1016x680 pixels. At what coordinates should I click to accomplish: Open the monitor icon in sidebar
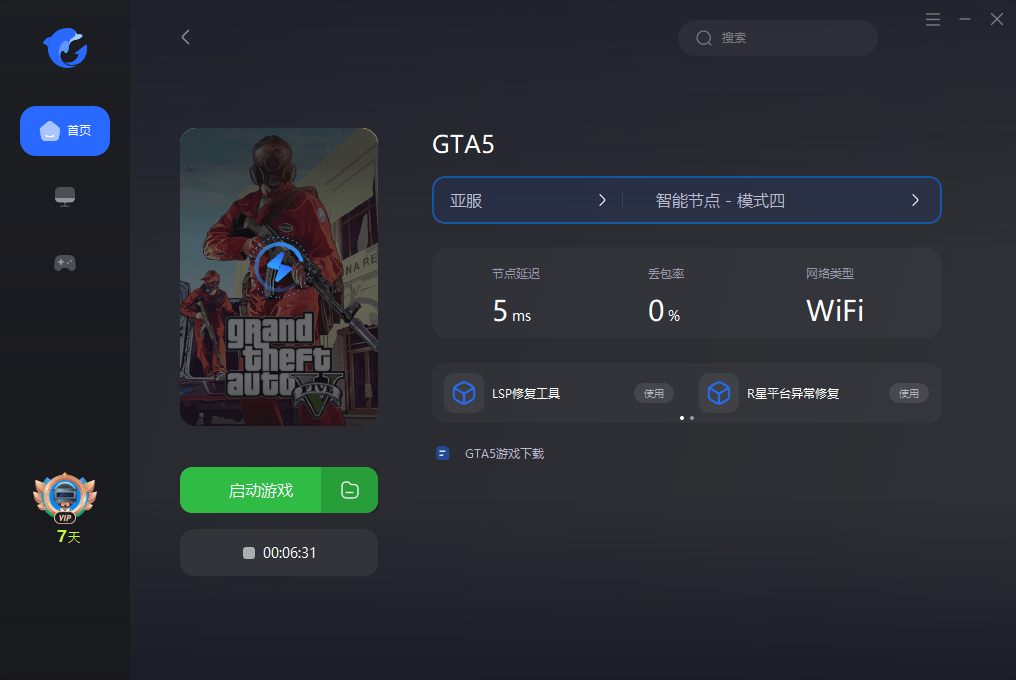click(x=65, y=196)
